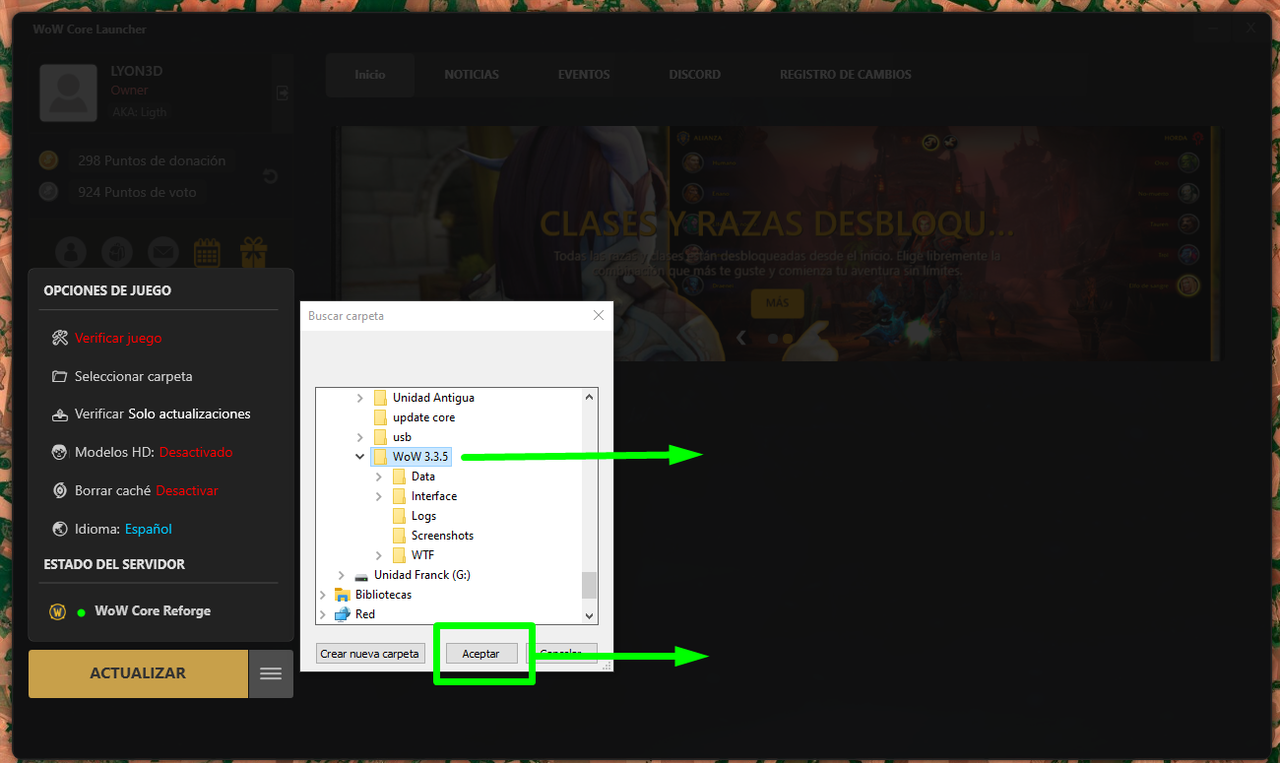Click the Bibliotecas libraries icon
Screen dimensions: 1280x763
pos(343,594)
